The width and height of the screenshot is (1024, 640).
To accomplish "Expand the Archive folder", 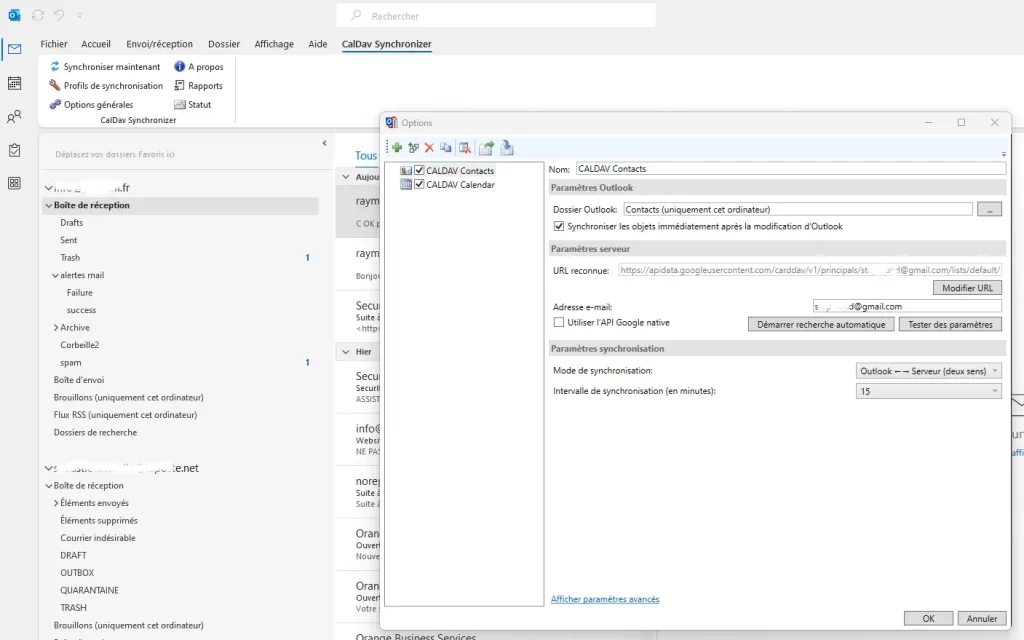I will point(56,328).
